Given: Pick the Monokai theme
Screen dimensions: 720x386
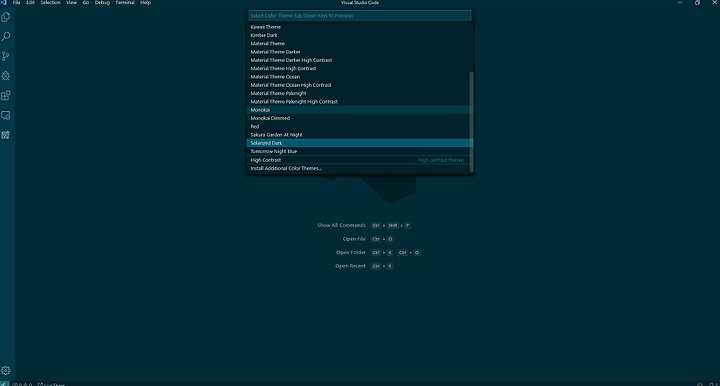Looking at the screenshot, I should point(360,110).
